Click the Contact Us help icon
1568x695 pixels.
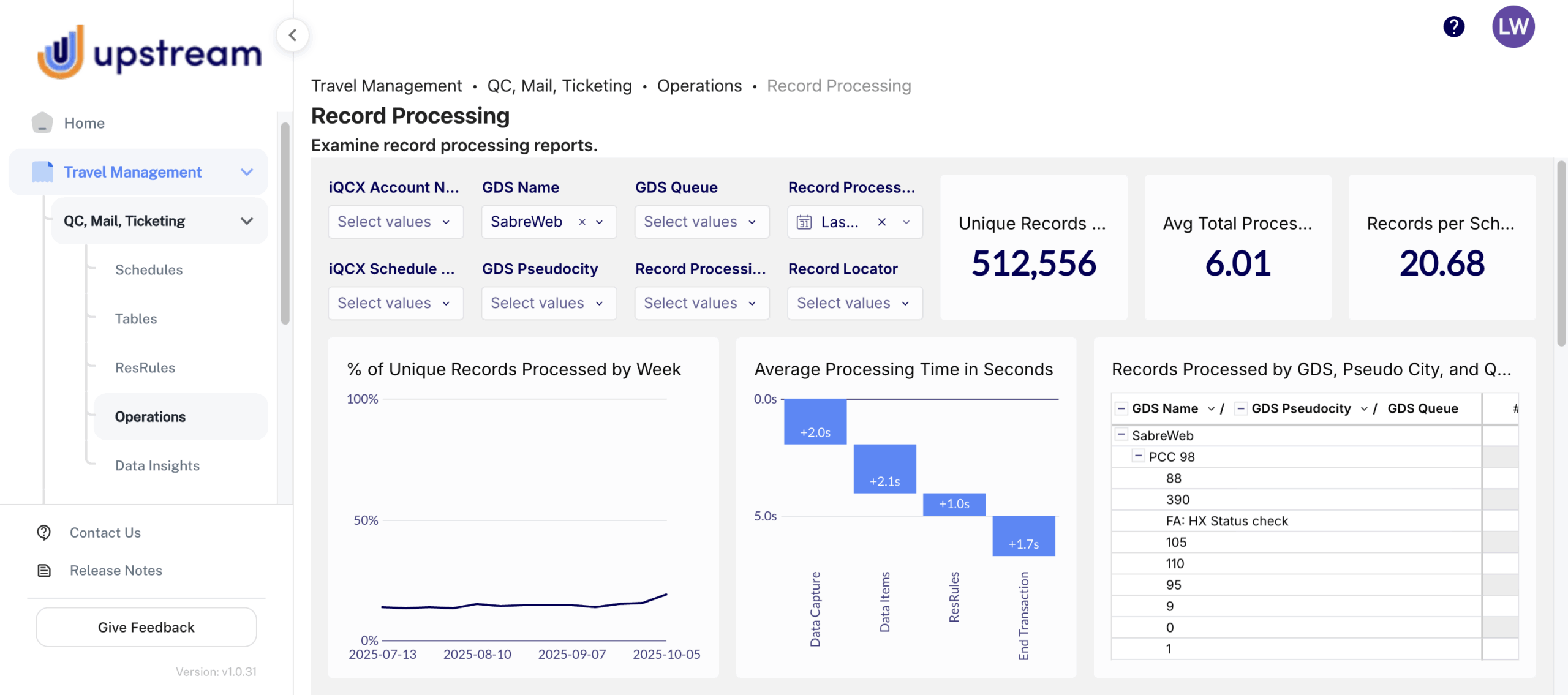point(44,533)
